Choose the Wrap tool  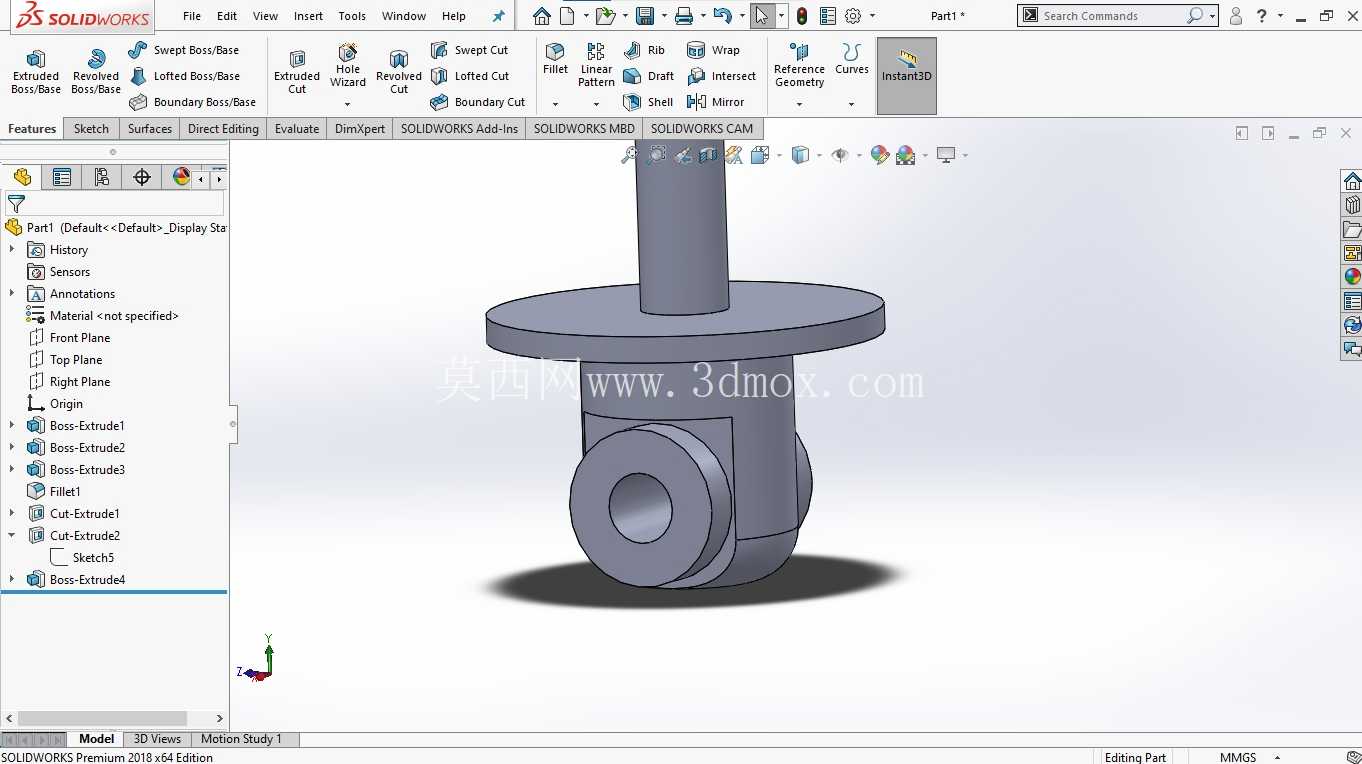[x=713, y=50]
